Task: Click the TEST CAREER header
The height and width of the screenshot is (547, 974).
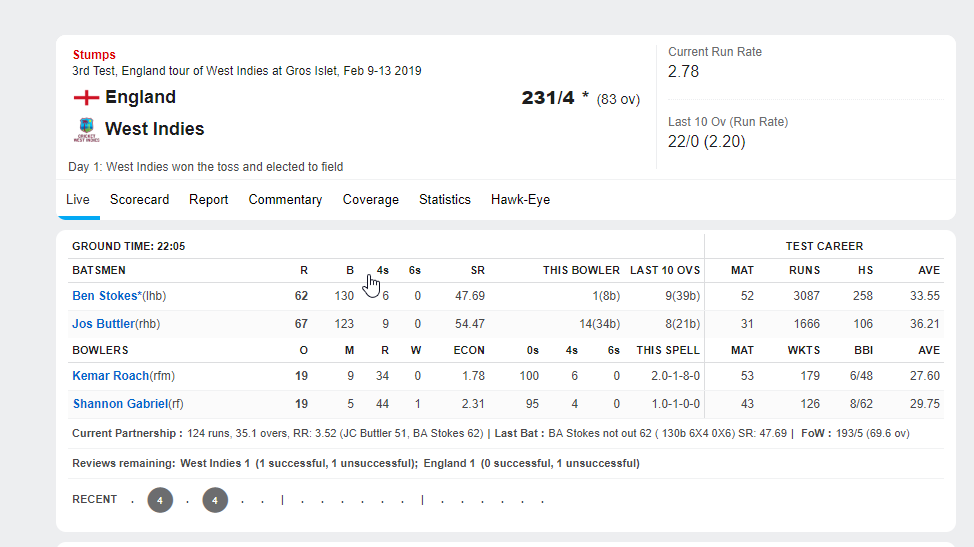Action: [824, 246]
